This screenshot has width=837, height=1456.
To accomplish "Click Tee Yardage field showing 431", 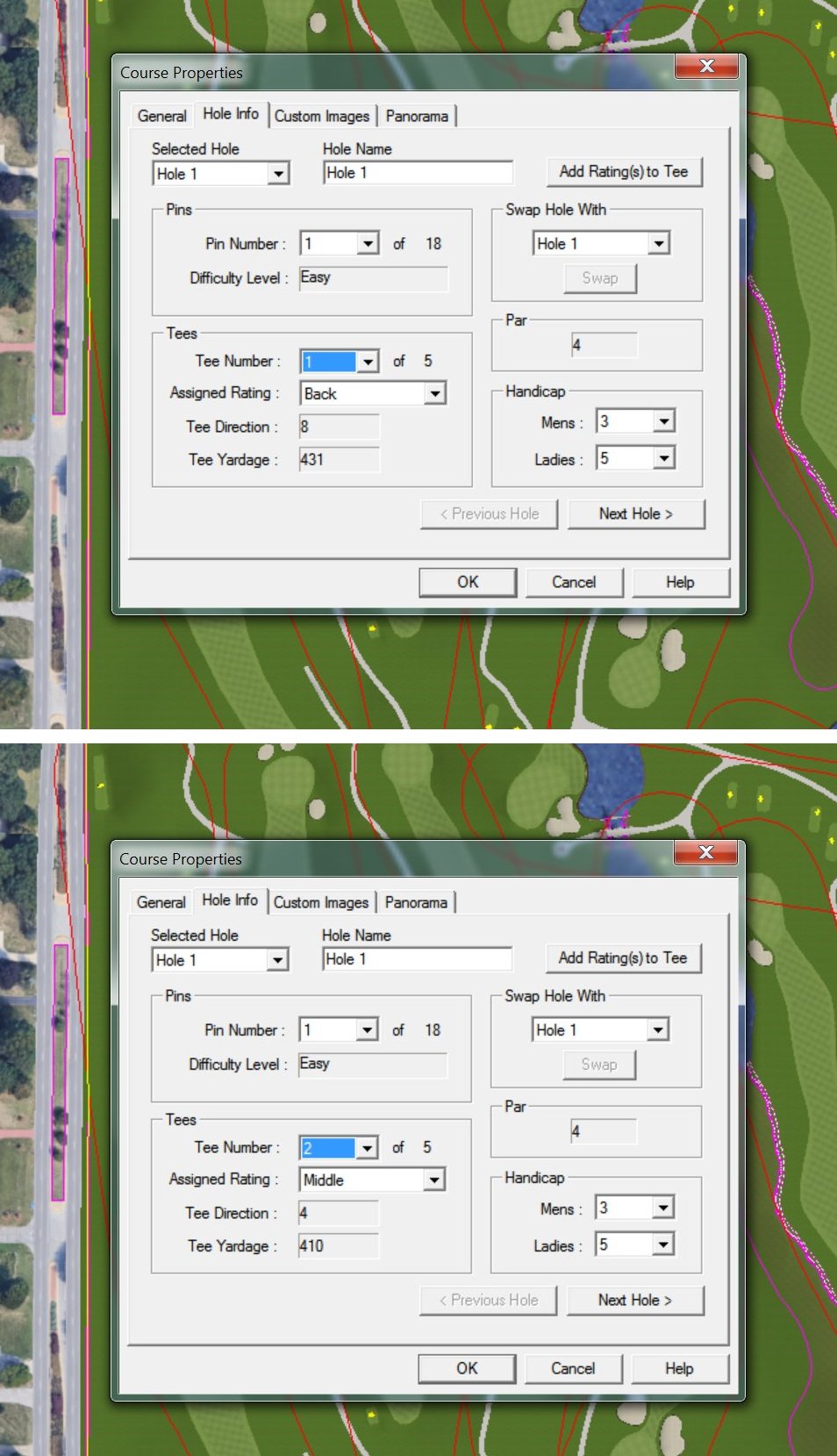I will click(340, 460).
